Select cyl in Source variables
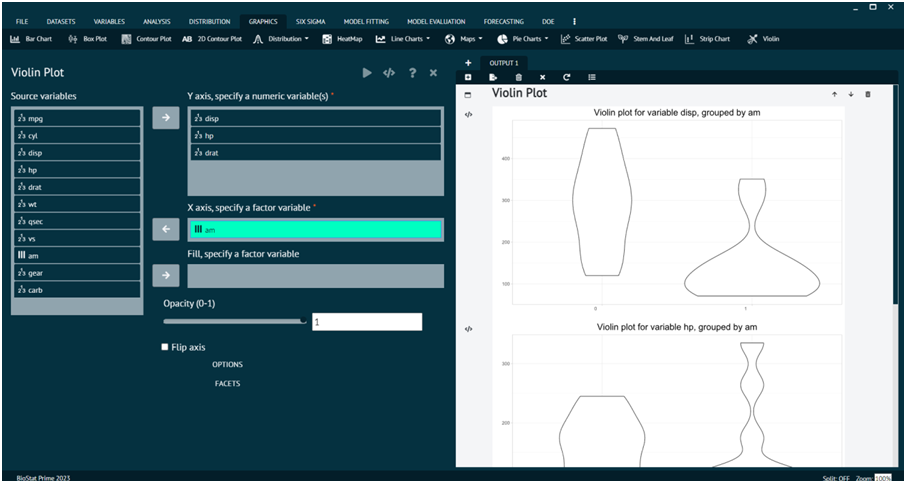 click(x=77, y=136)
